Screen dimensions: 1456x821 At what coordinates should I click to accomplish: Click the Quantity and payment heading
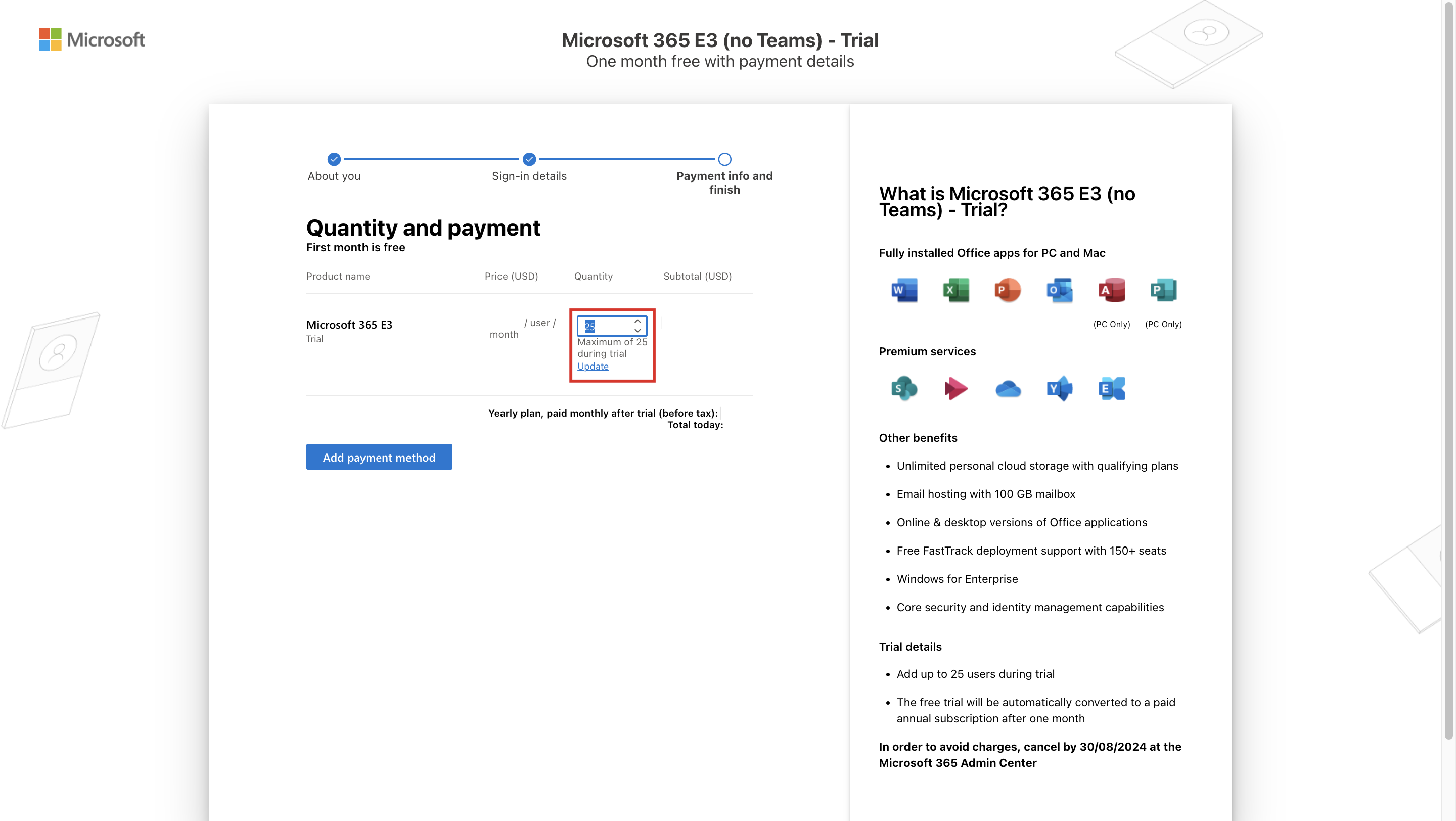point(423,227)
